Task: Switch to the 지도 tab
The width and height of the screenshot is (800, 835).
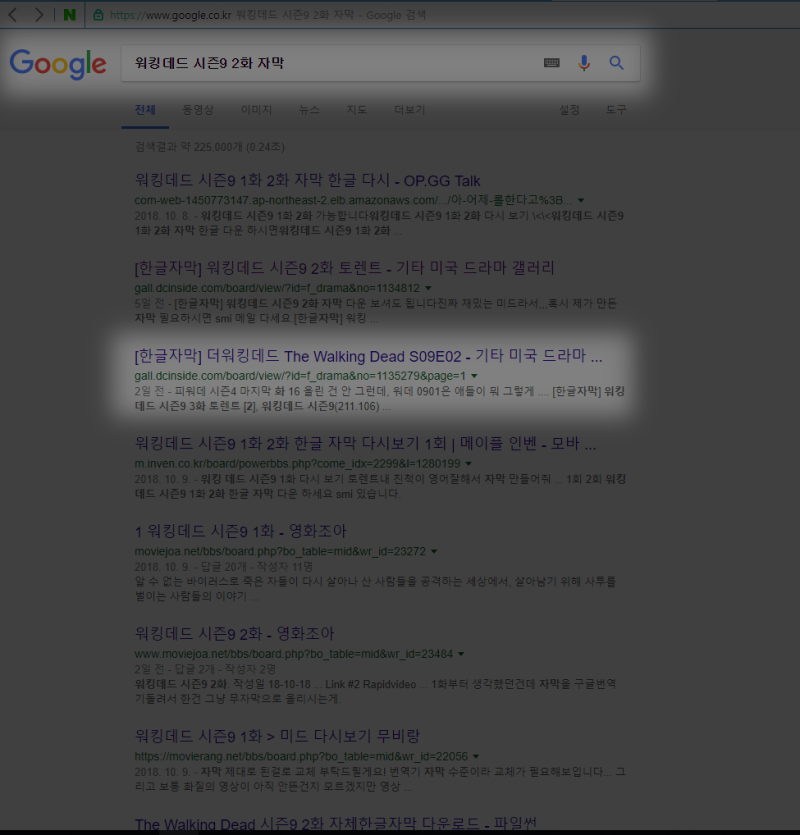Action: [x=357, y=110]
